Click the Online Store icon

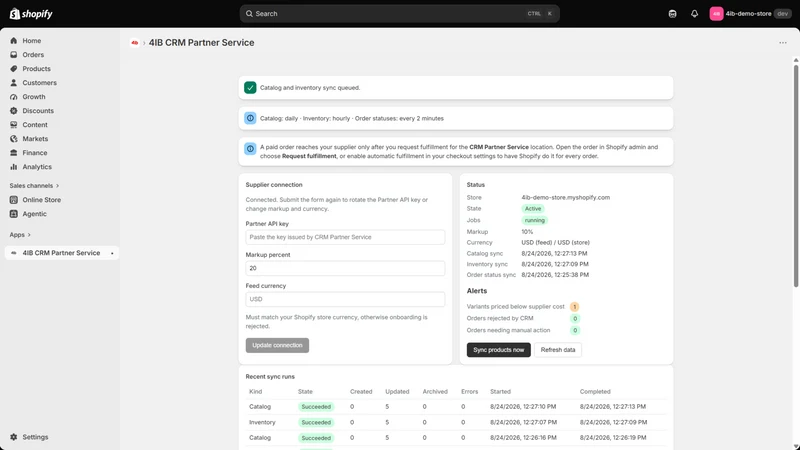(x=14, y=200)
